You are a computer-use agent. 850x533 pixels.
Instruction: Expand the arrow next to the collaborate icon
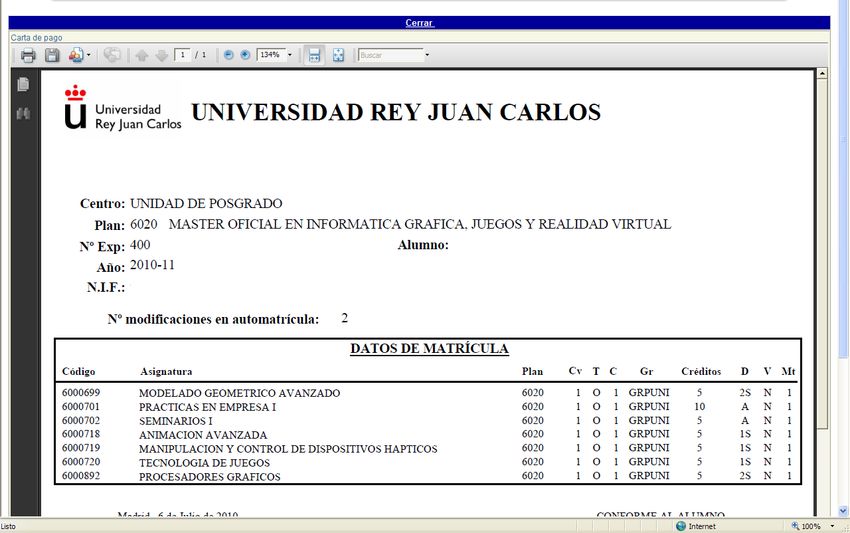click(x=89, y=55)
